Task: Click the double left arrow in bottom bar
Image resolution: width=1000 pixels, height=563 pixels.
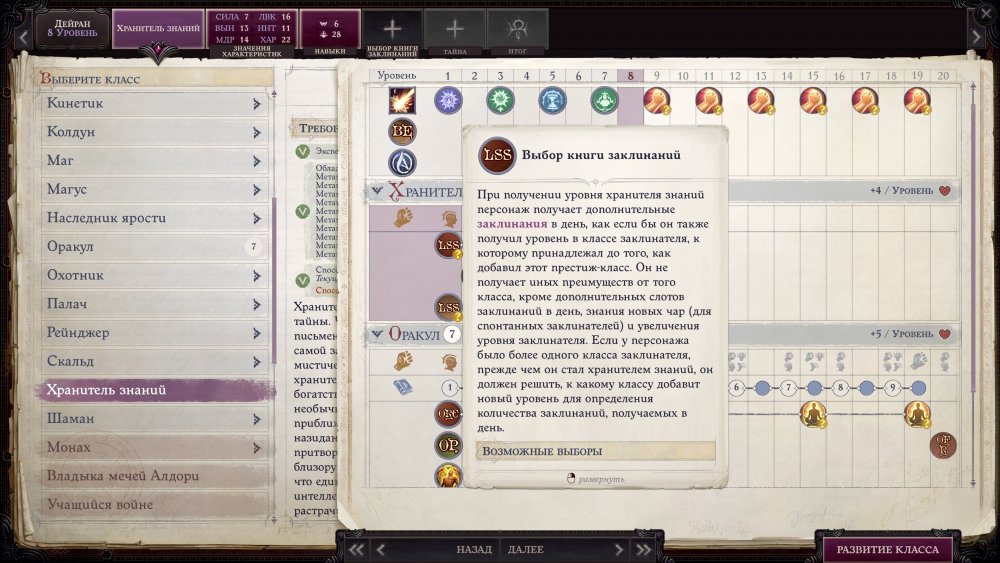Action: coord(356,549)
